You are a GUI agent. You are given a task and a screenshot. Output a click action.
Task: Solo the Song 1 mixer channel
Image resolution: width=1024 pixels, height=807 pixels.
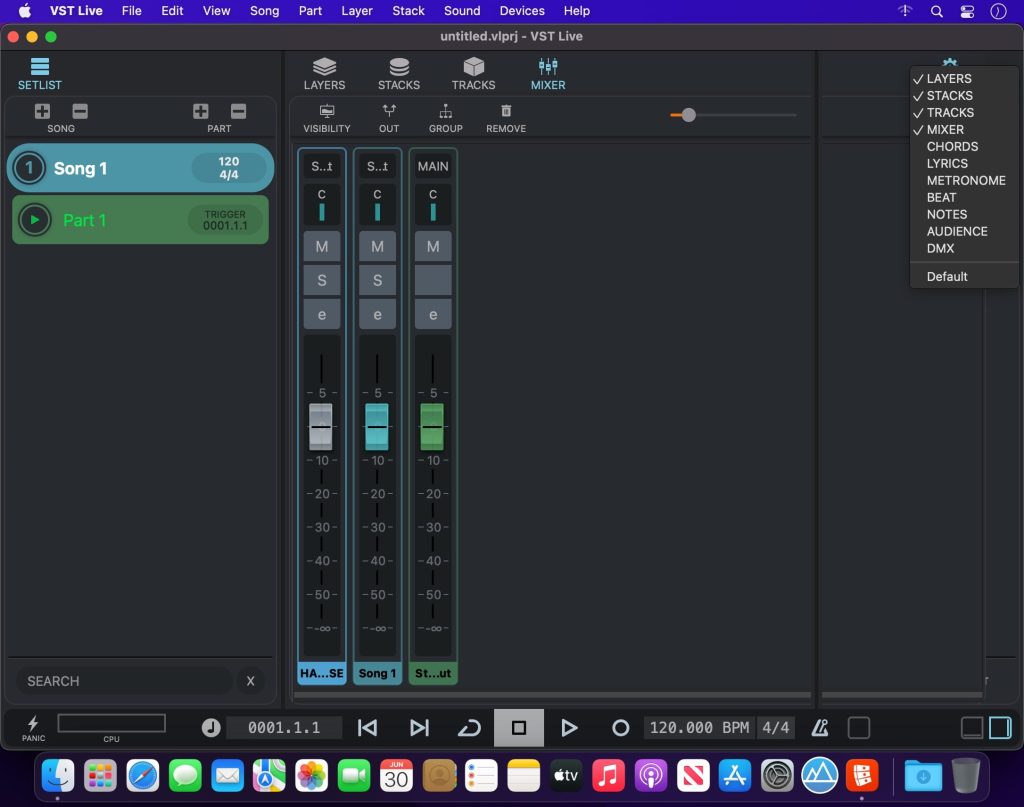click(x=377, y=280)
